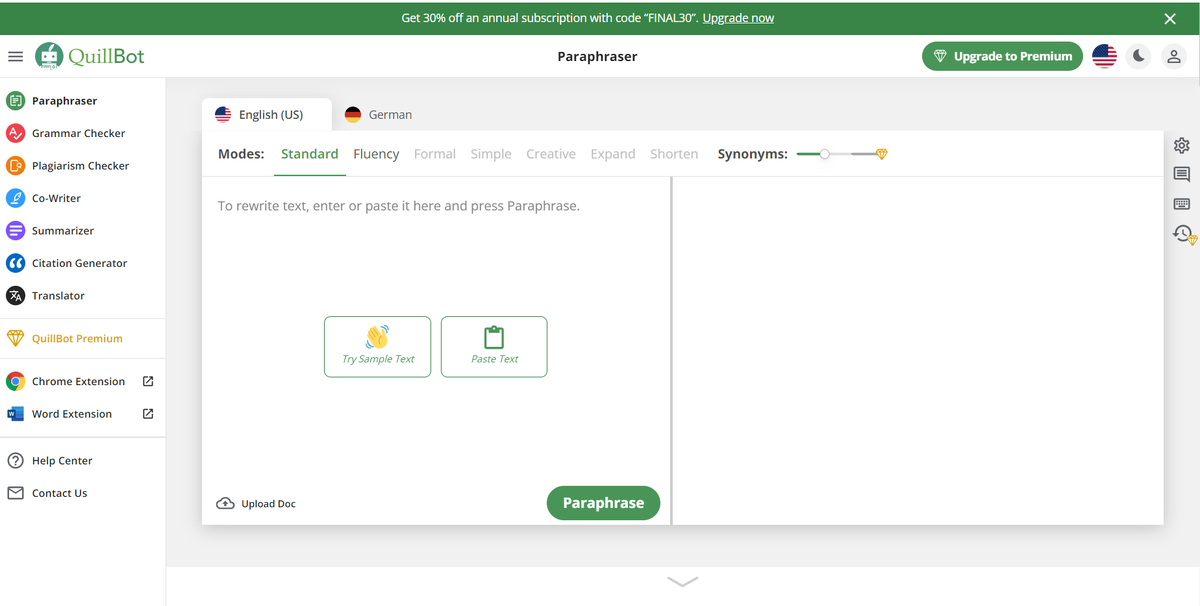Open the Co-Writer tool
Viewport: 1200px width, 606px height.
44,198
